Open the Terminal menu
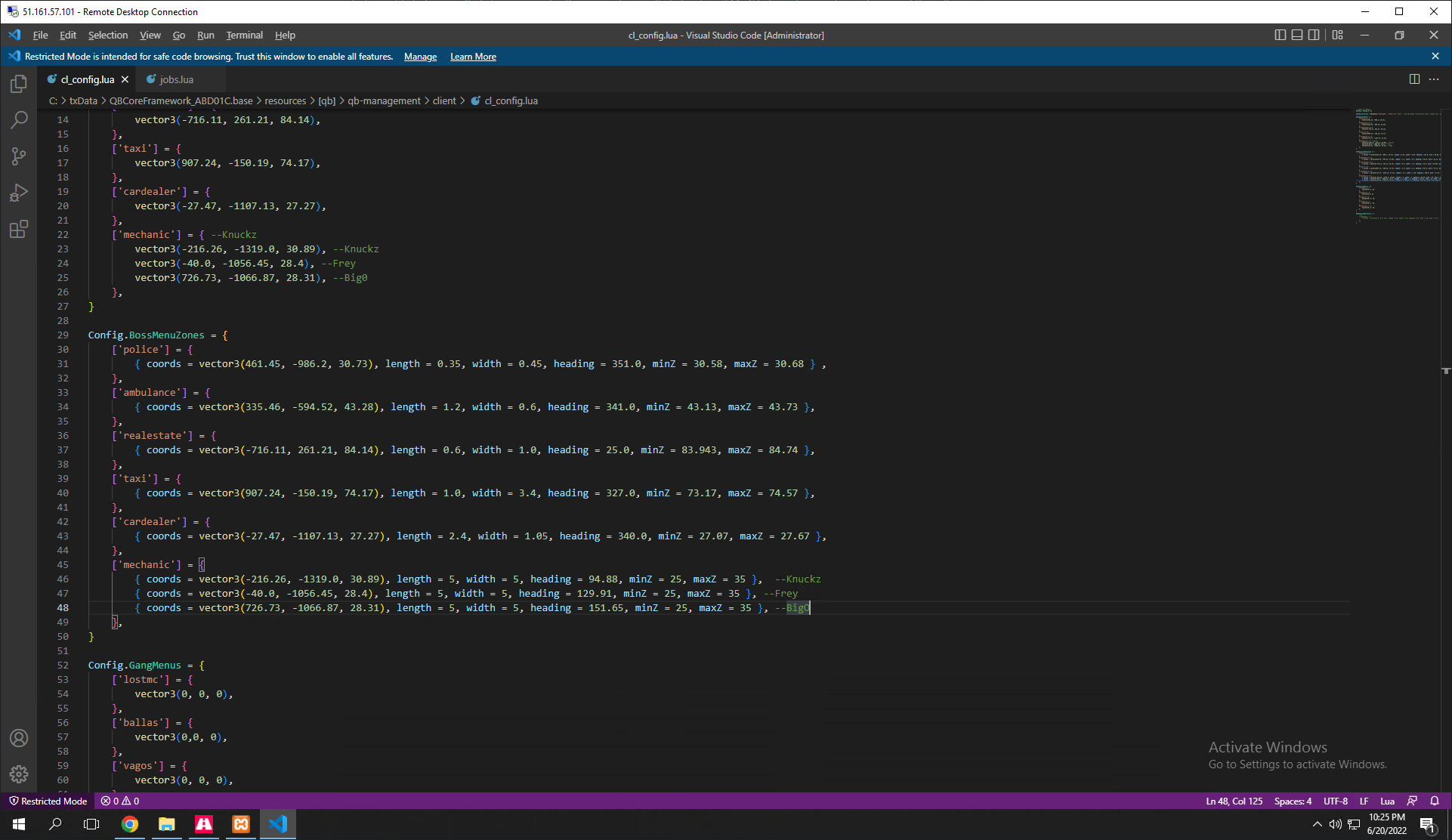The image size is (1452, 840). [244, 35]
